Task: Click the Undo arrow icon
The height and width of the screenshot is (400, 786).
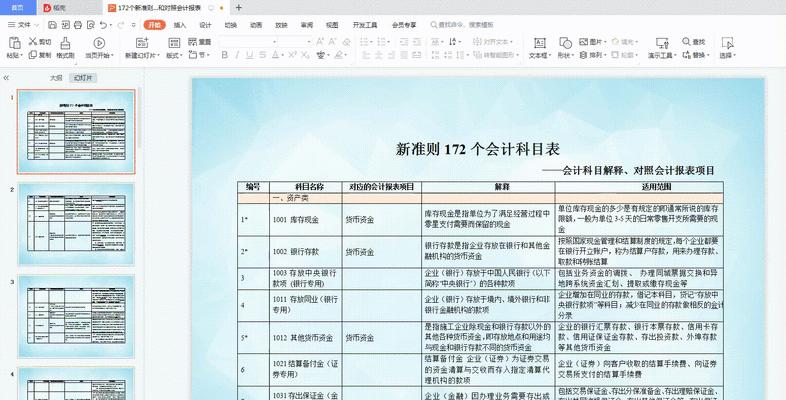Action: pos(103,25)
